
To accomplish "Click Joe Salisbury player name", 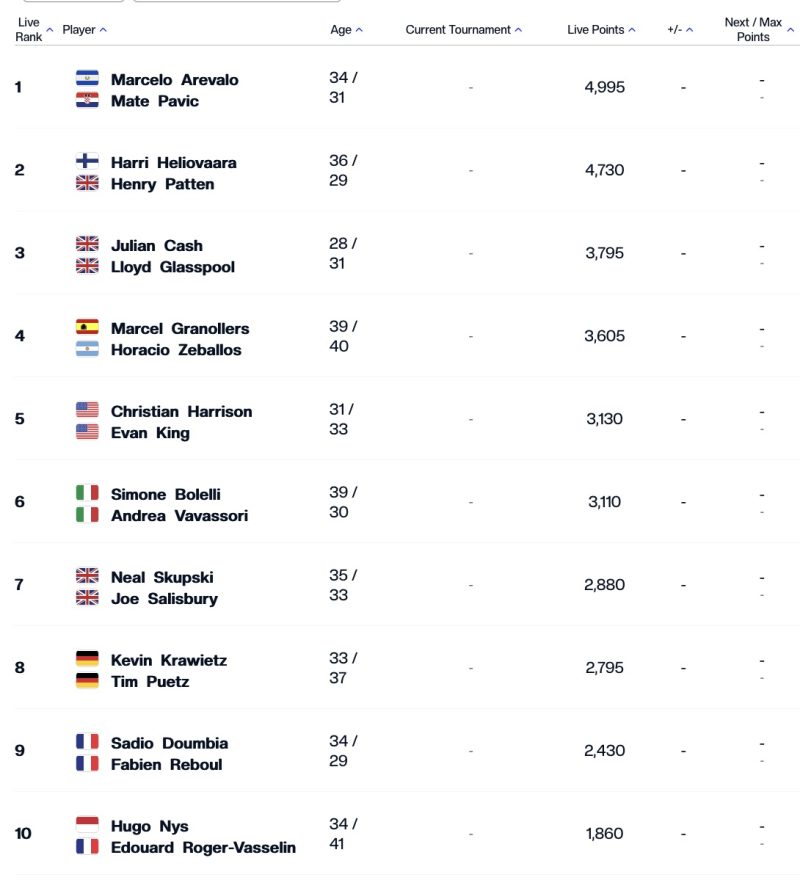I will click(x=164, y=598).
